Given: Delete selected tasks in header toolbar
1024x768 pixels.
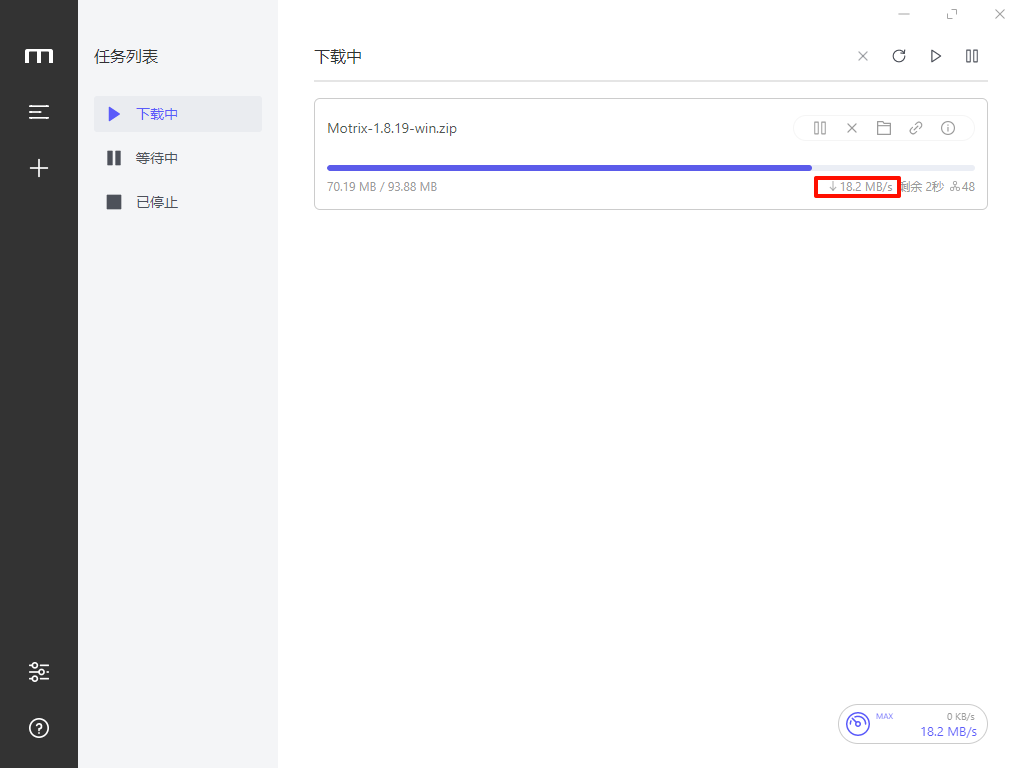Looking at the screenshot, I should tap(863, 56).
